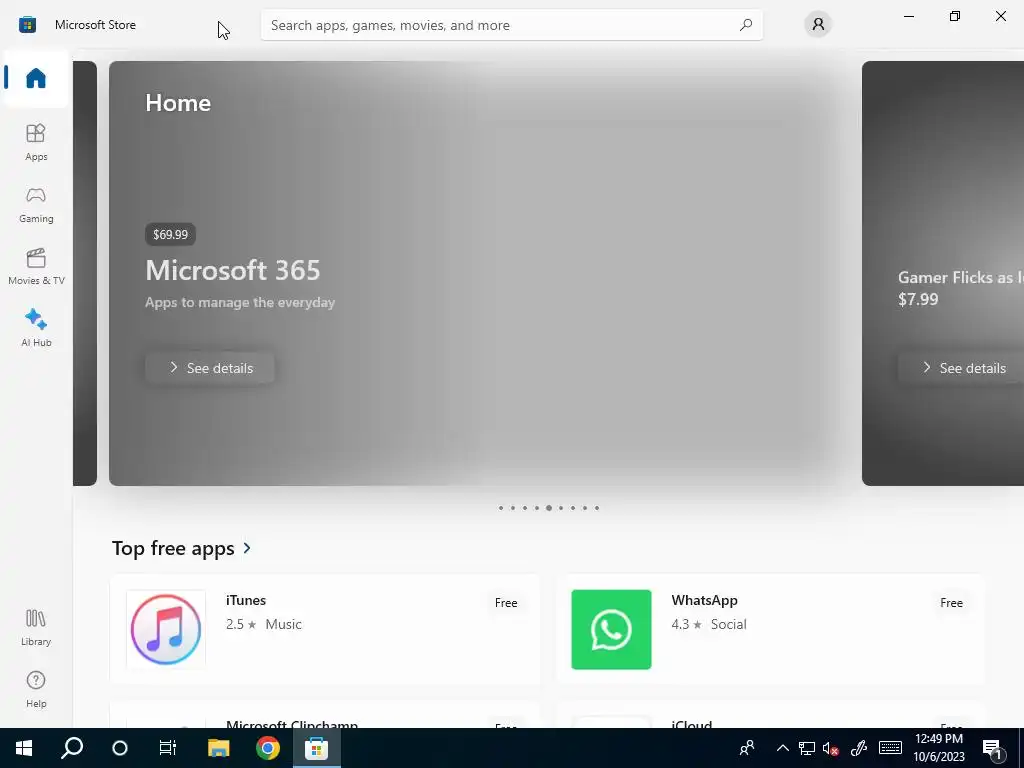Click the taskbar clock and date
1024x768 pixels.
(x=938, y=748)
